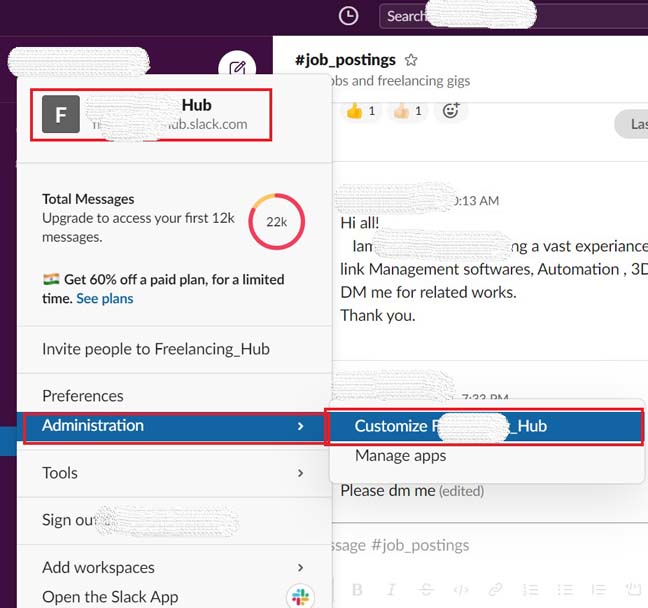Click the message input for #job_postings
The image size is (648, 608).
(x=489, y=545)
